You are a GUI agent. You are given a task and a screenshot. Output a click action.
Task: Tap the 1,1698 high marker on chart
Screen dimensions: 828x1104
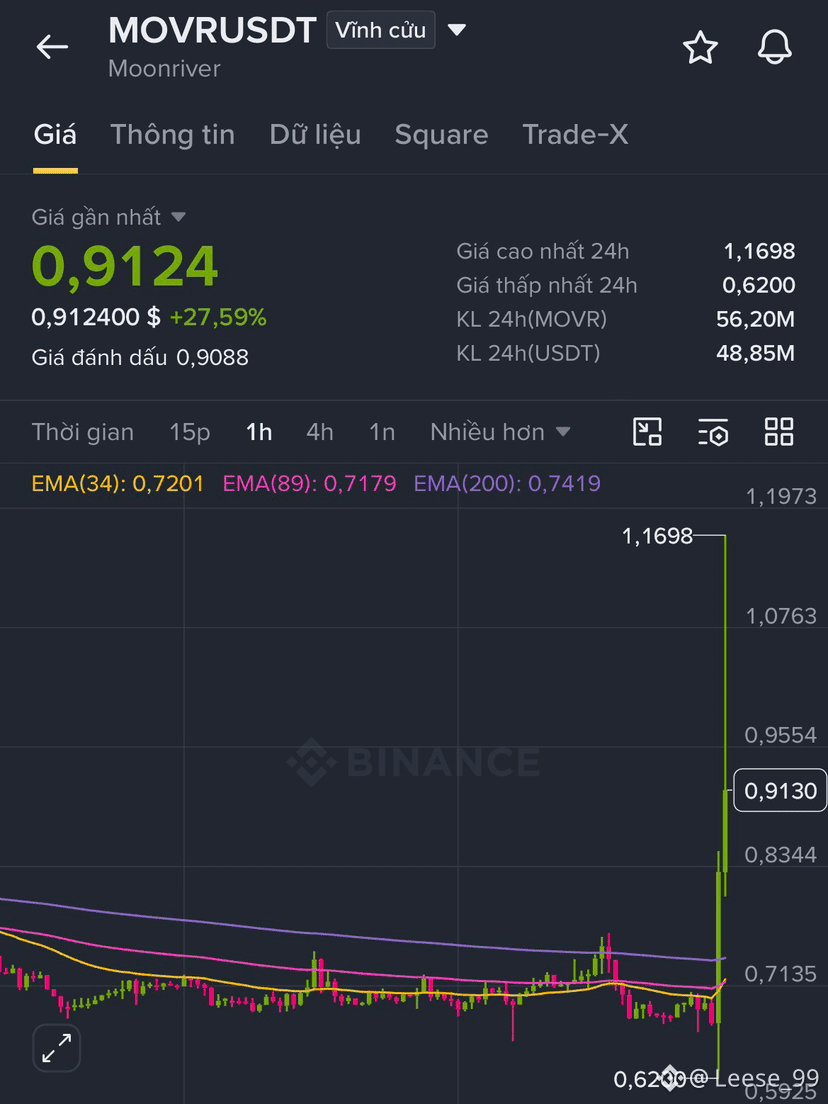pyautogui.click(x=658, y=537)
